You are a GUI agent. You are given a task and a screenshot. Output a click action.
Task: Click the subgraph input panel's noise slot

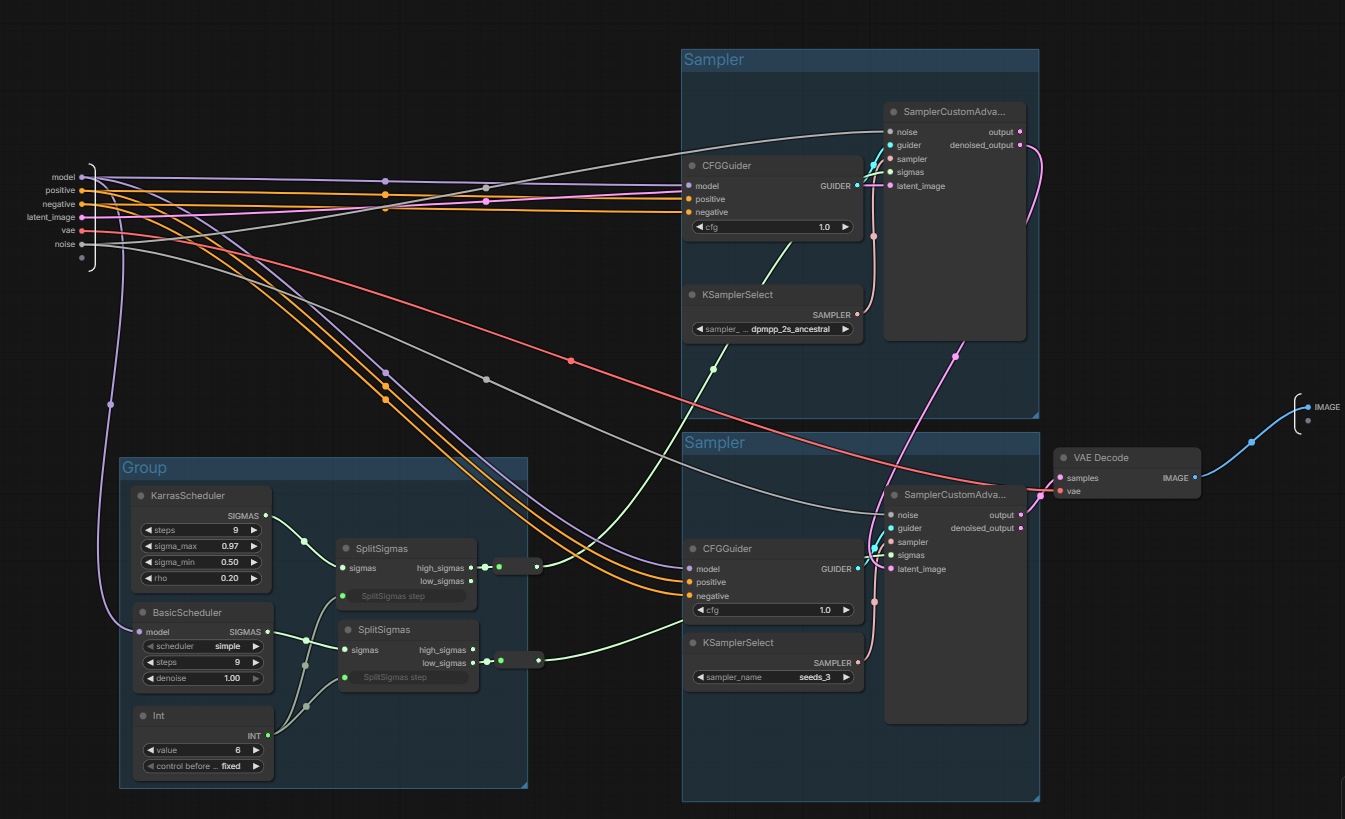(x=82, y=244)
